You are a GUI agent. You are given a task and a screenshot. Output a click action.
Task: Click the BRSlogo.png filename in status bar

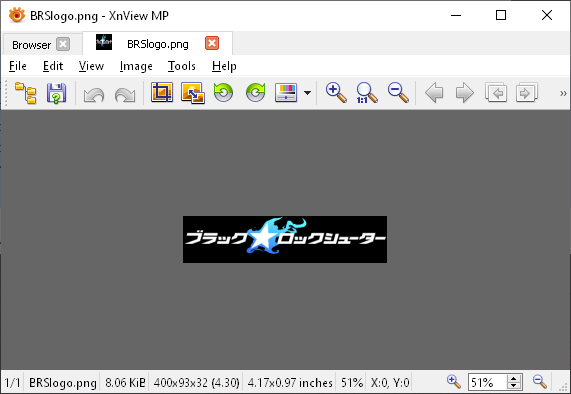coord(63,383)
